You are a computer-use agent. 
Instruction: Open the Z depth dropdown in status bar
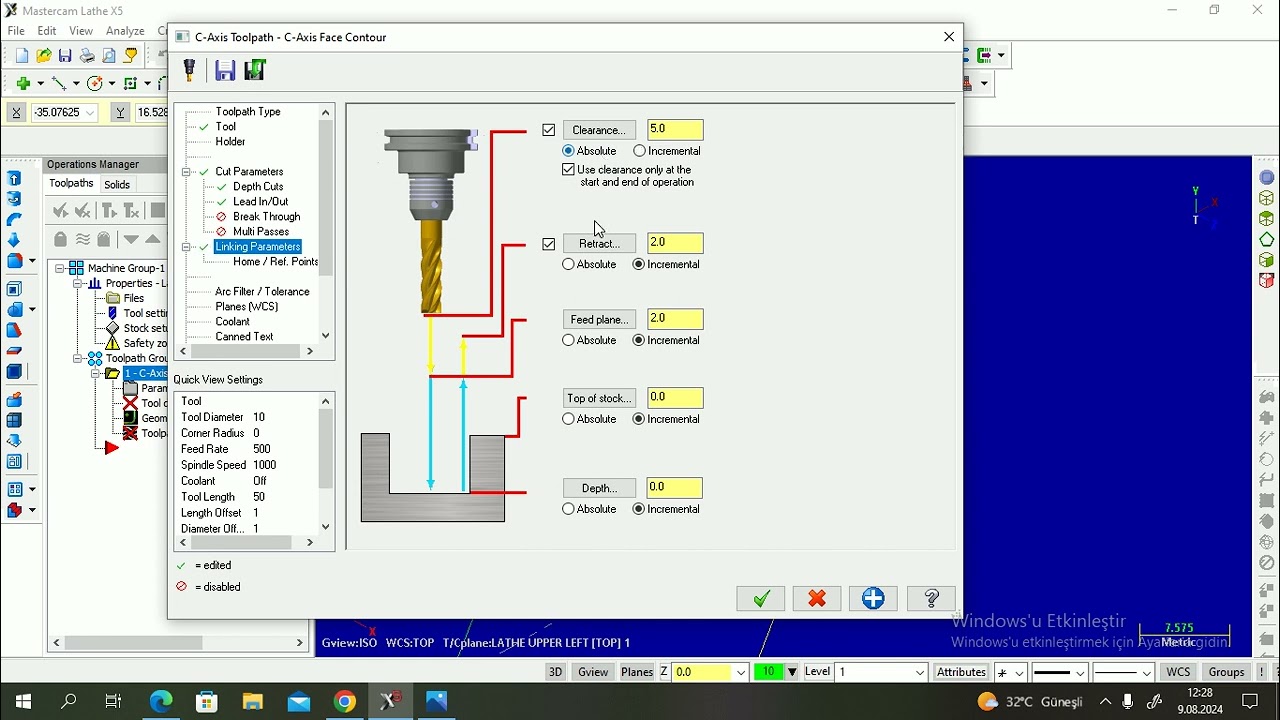point(741,672)
